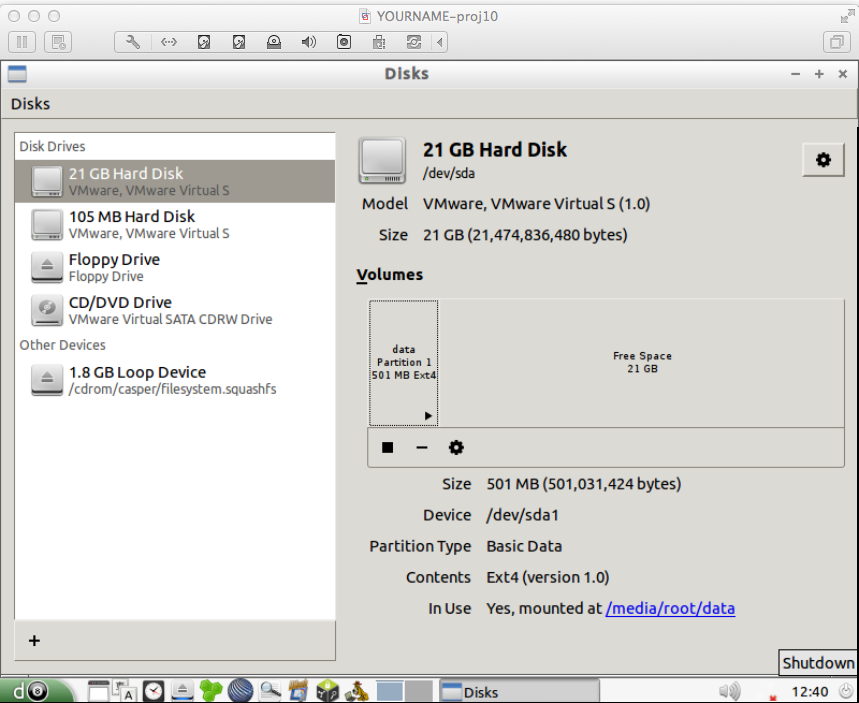Open the clock application in taskbar
The width and height of the screenshot is (859, 703).
coord(153,691)
